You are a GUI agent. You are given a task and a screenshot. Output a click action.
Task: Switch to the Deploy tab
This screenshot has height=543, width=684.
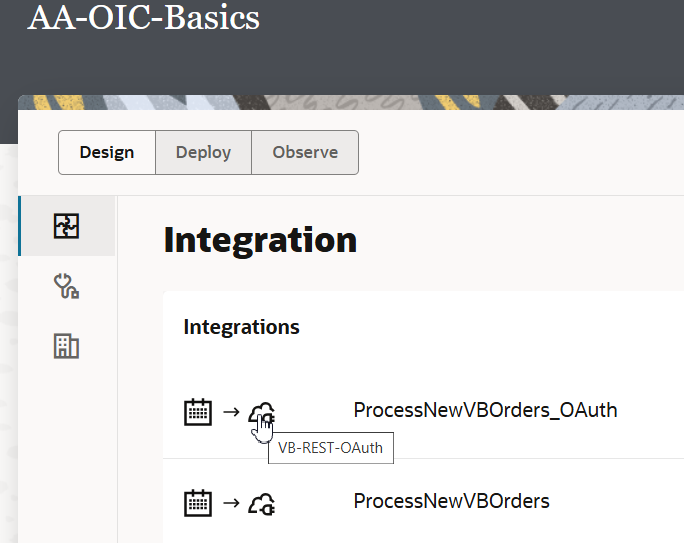pos(203,152)
